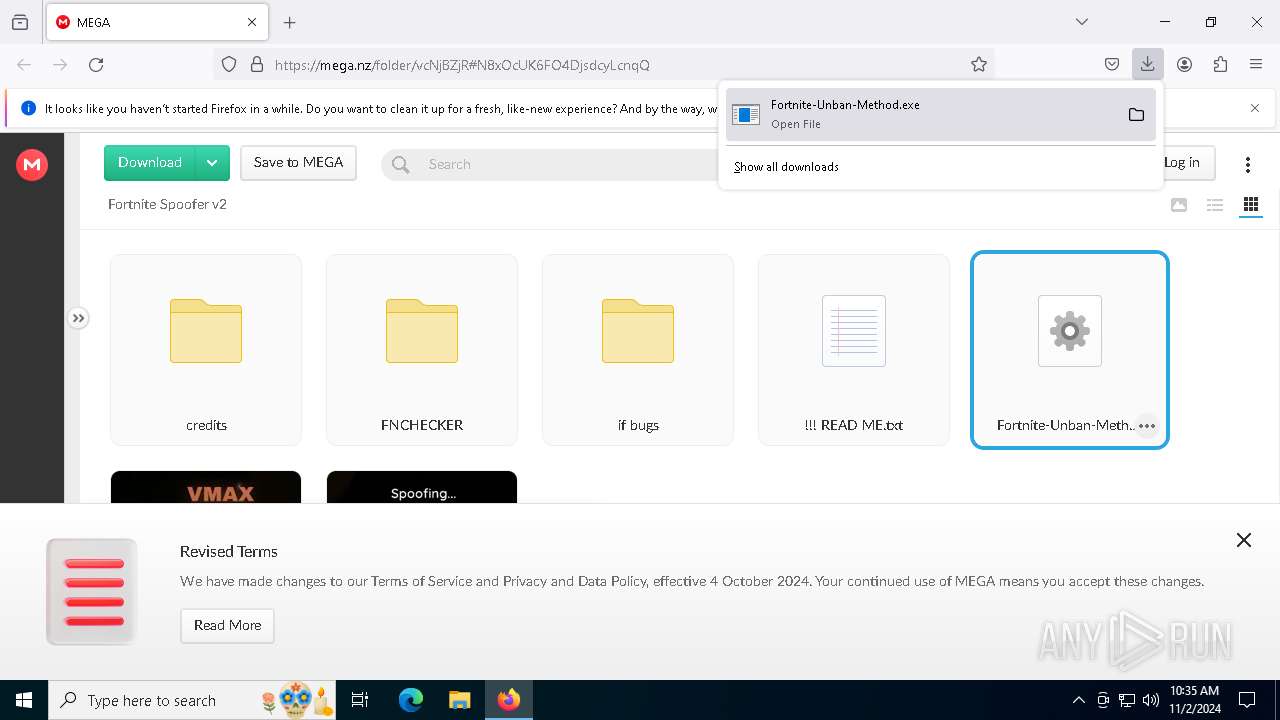Open the Firefox application menu
Viewport: 1280px width, 720px height.
(1256, 64)
